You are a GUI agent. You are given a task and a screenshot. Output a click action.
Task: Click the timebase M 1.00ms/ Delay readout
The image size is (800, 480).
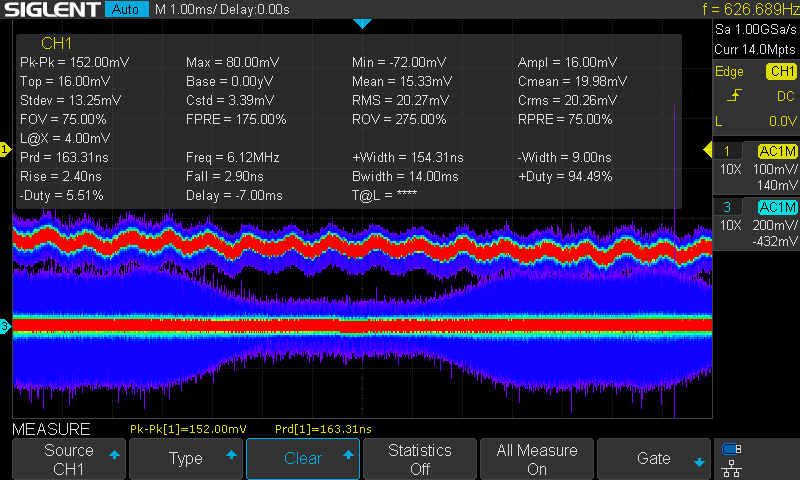point(222,9)
